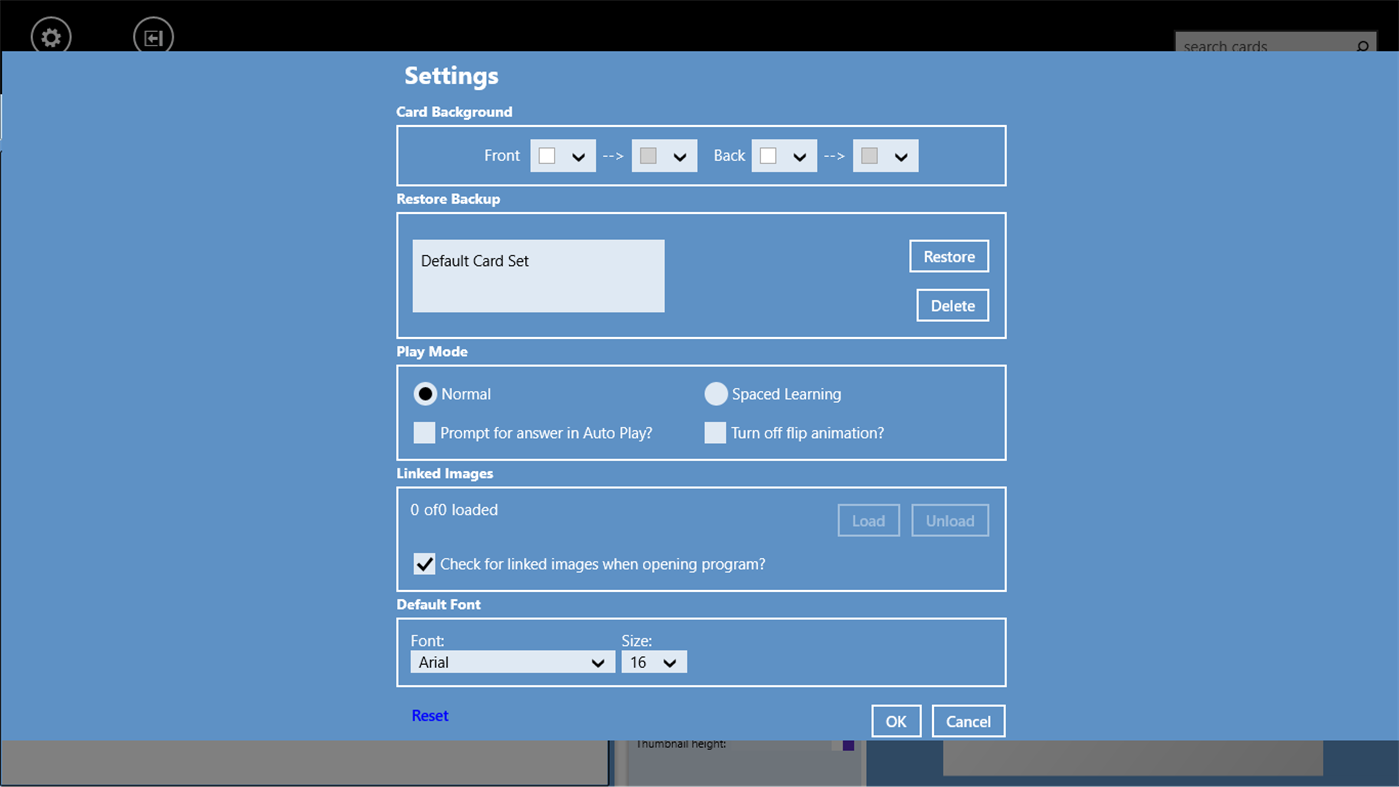Uncheck 'Check for linked images when opening program?'
Screen dimensions: 1399x787
(424, 563)
